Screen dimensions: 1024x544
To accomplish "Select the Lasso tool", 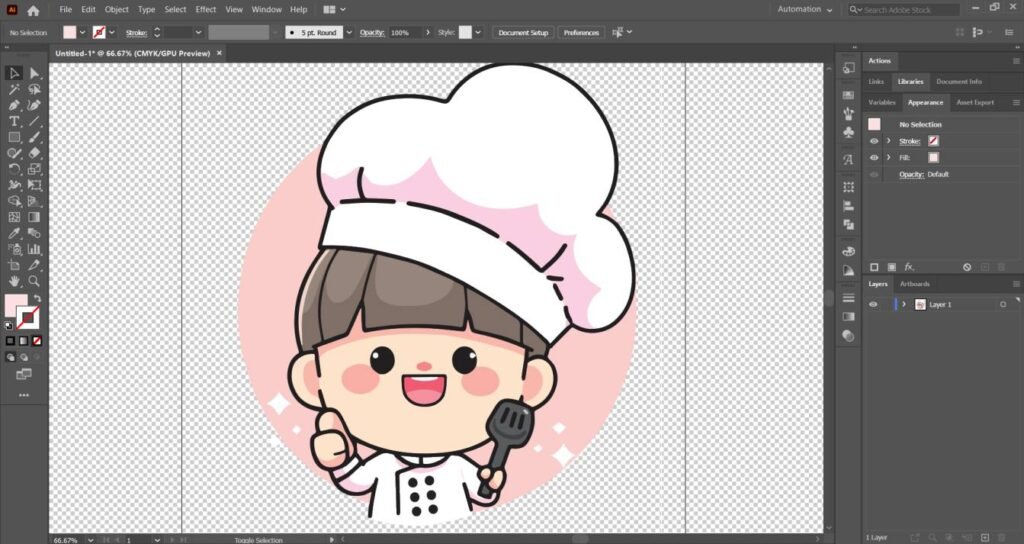I will pyautogui.click(x=34, y=89).
